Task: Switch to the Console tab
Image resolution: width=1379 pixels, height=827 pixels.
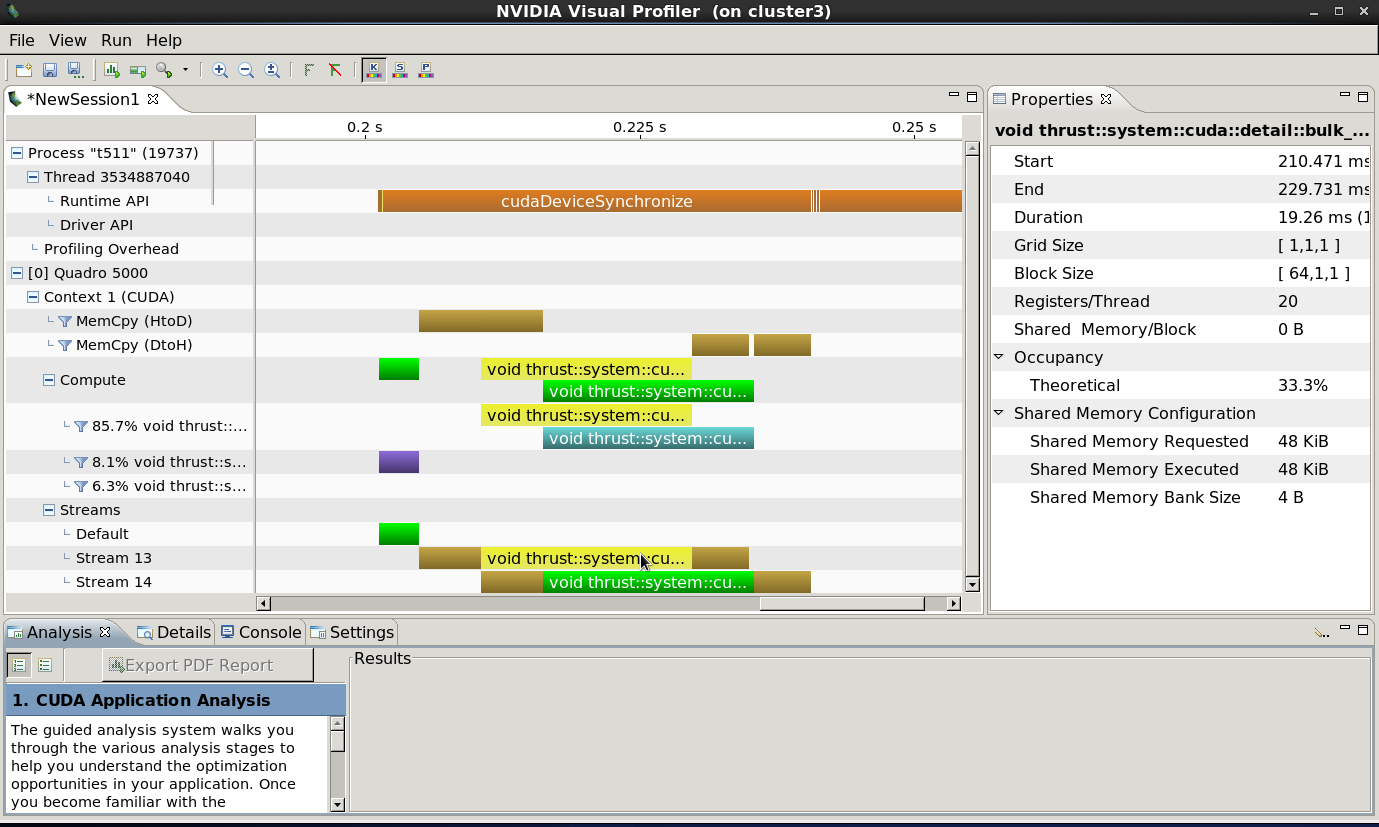Action: [x=261, y=632]
